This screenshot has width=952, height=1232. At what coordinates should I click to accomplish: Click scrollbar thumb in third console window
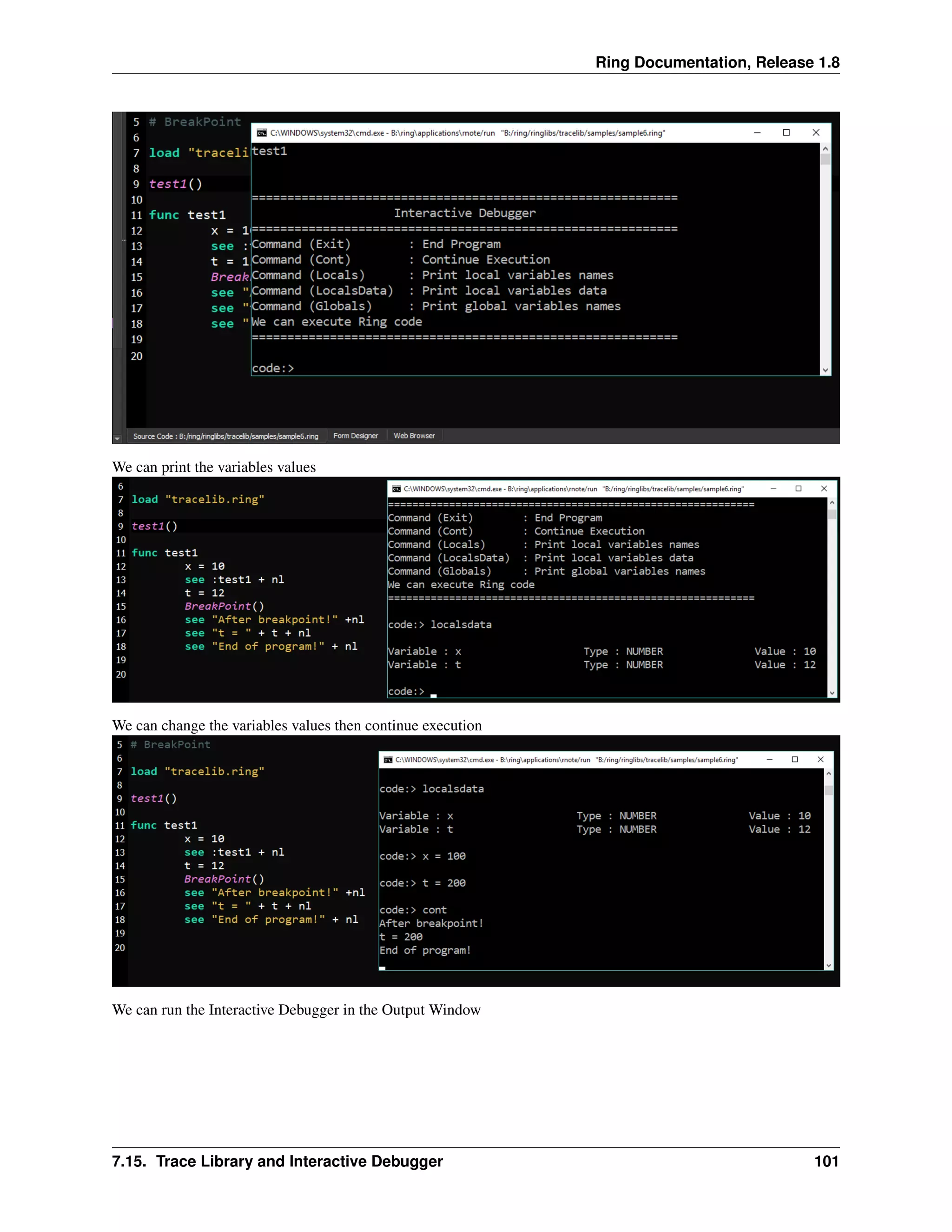tap(828, 790)
